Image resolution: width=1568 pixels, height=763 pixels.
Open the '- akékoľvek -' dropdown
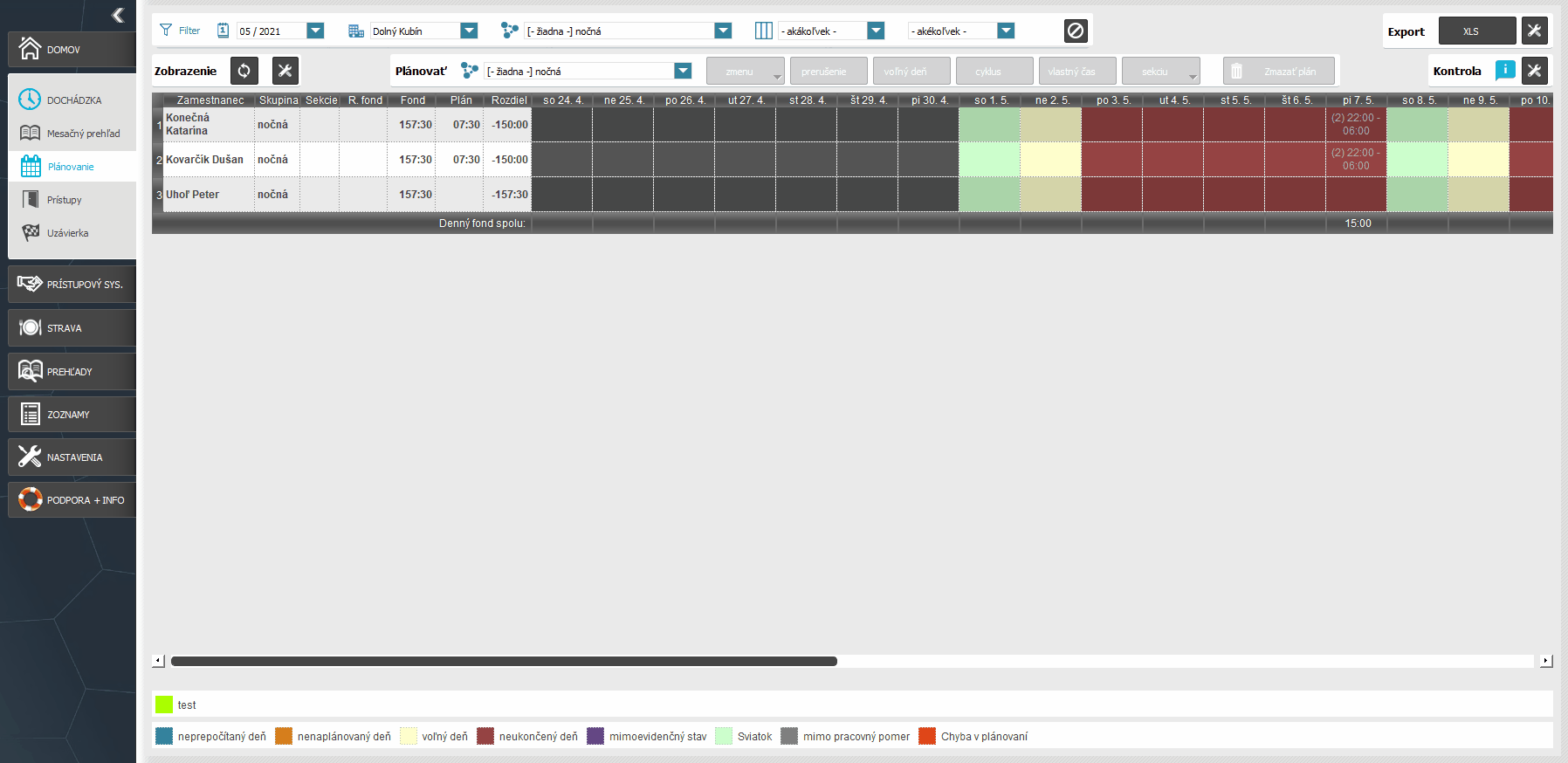click(x=1006, y=31)
